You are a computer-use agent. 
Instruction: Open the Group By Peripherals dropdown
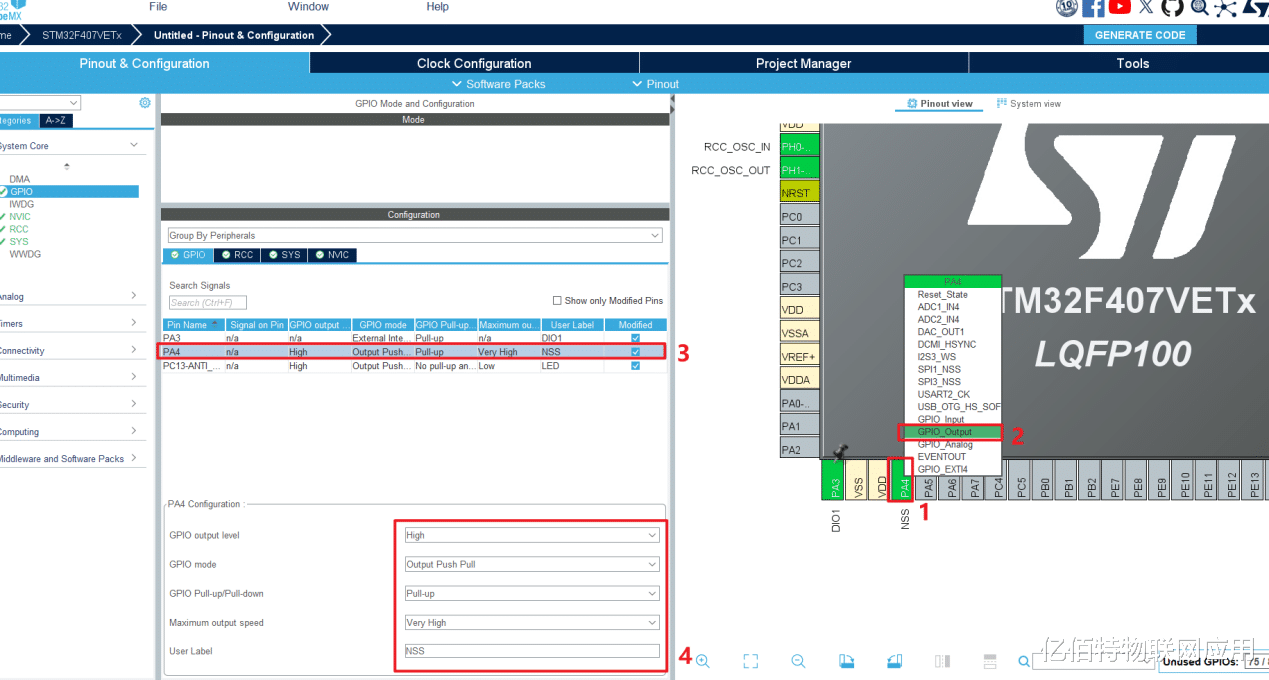tap(415, 236)
